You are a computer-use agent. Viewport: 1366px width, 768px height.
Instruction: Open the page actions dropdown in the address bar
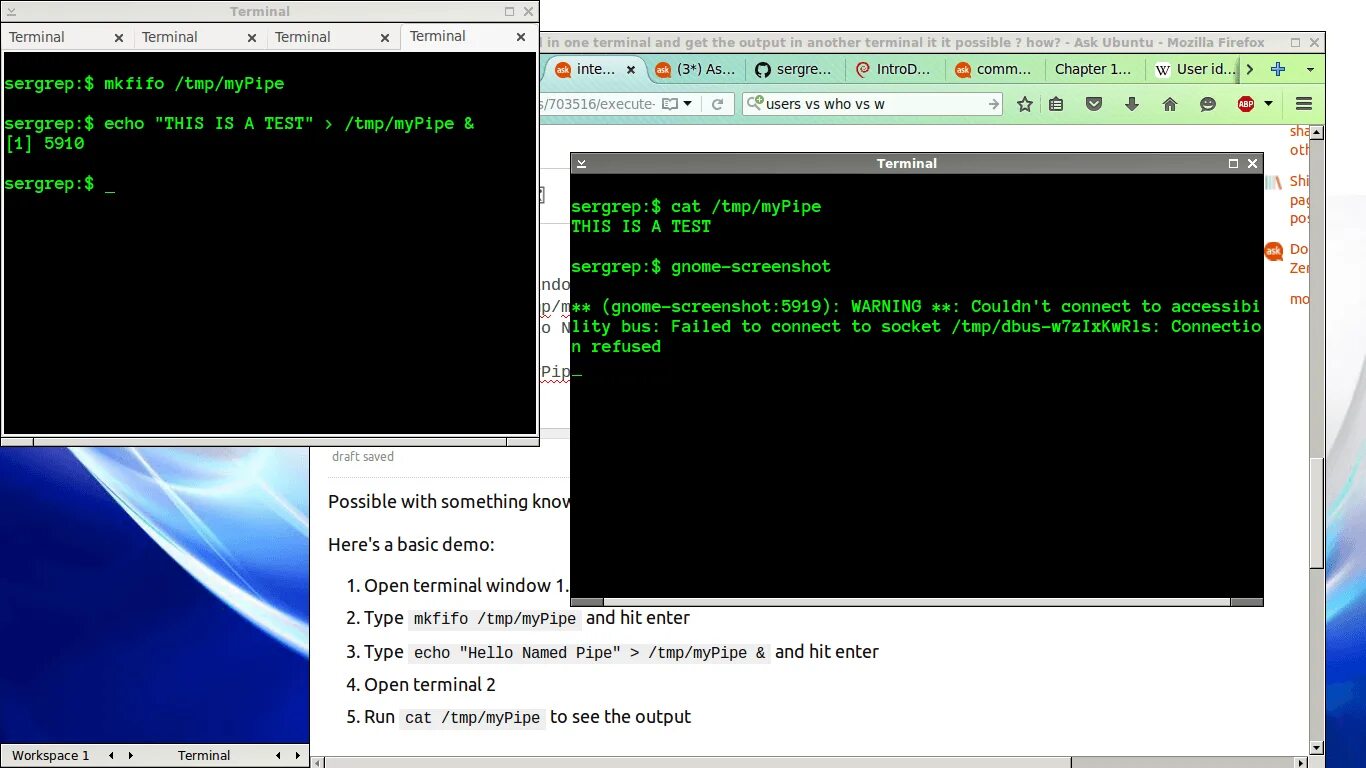point(687,103)
